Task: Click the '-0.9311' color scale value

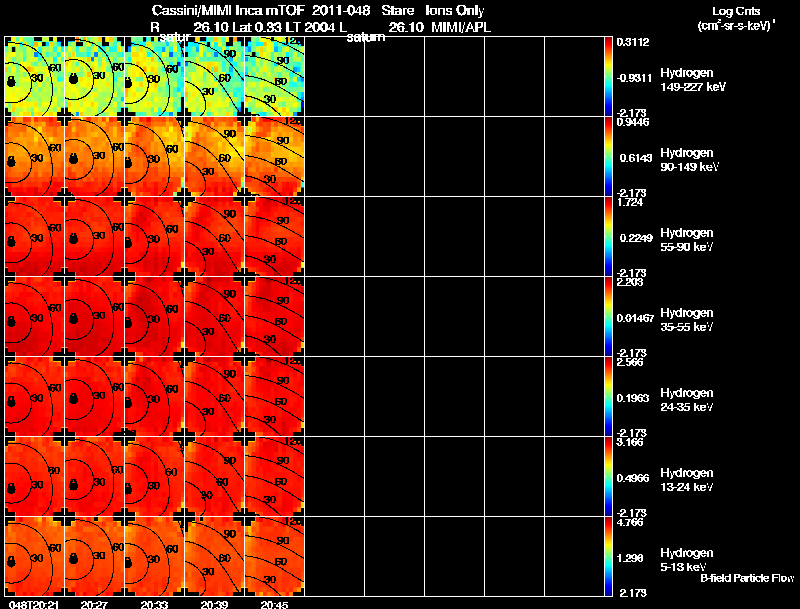Action: 634,78
